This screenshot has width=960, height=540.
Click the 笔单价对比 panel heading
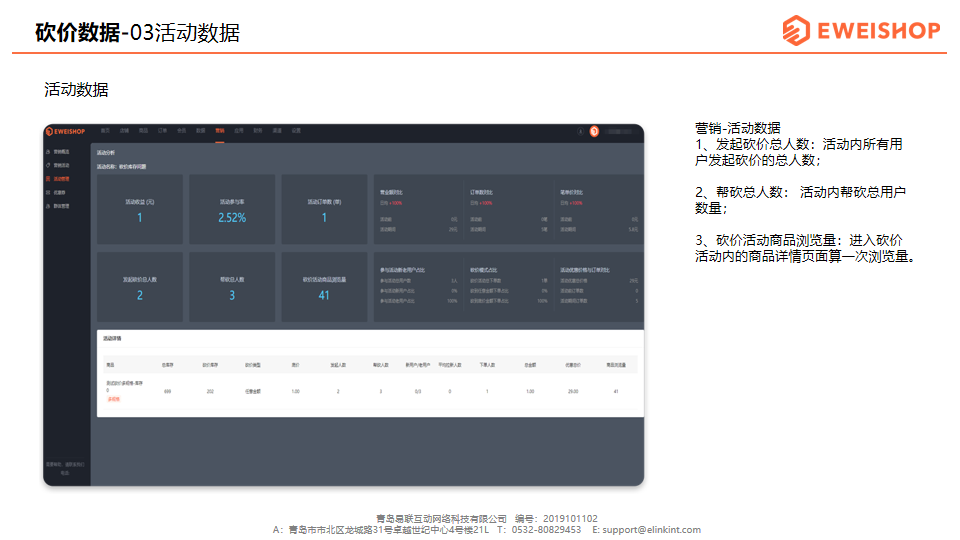[571, 192]
